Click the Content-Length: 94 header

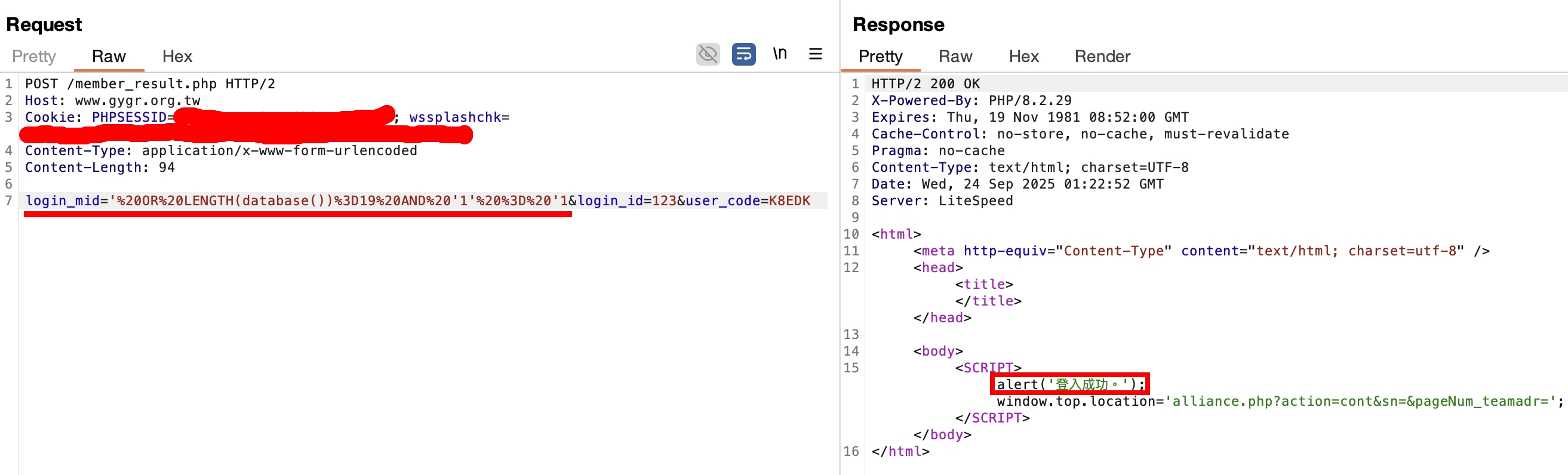(x=100, y=167)
